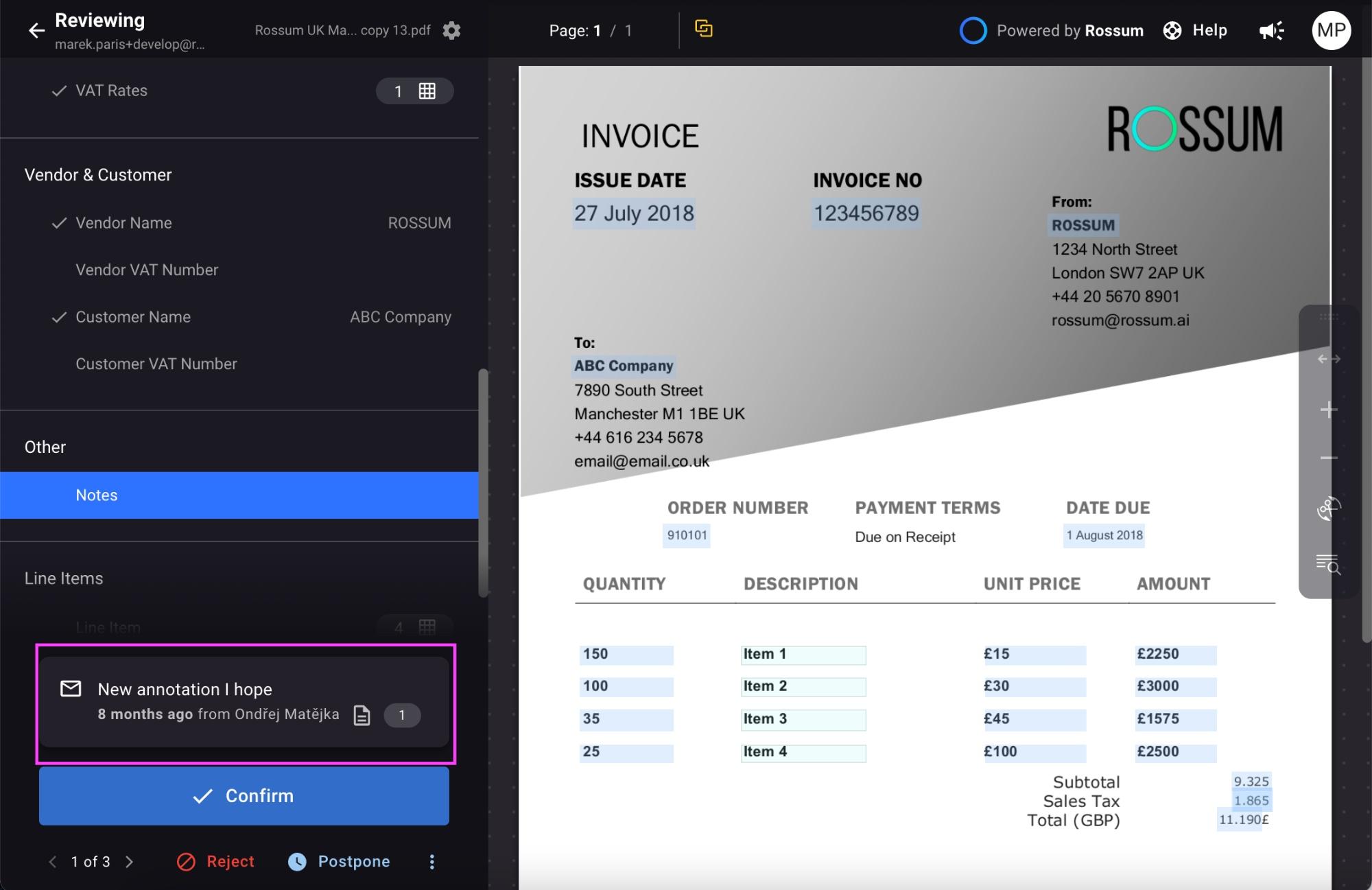The width and height of the screenshot is (1372, 890).
Task: Open Line Item table grid icon
Action: click(427, 627)
